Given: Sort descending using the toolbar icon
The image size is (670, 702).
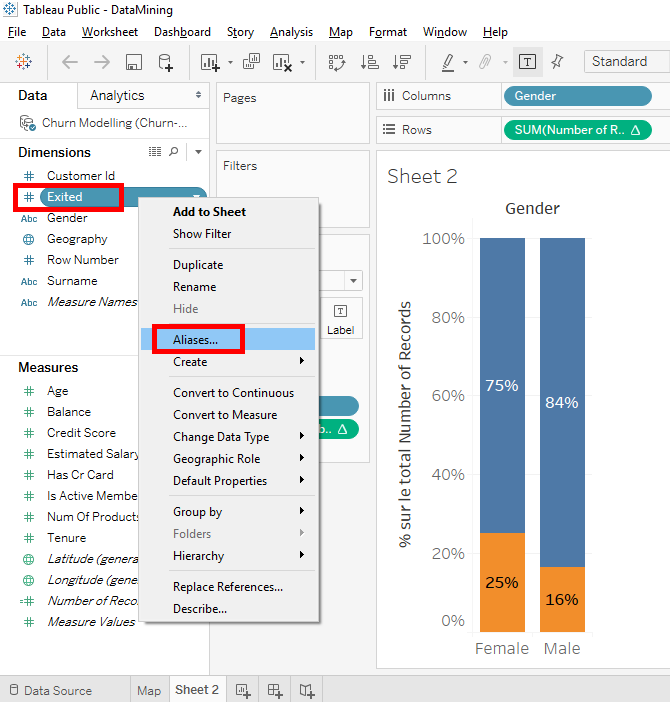Looking at the screenshot, I should (x=401, y=62).
